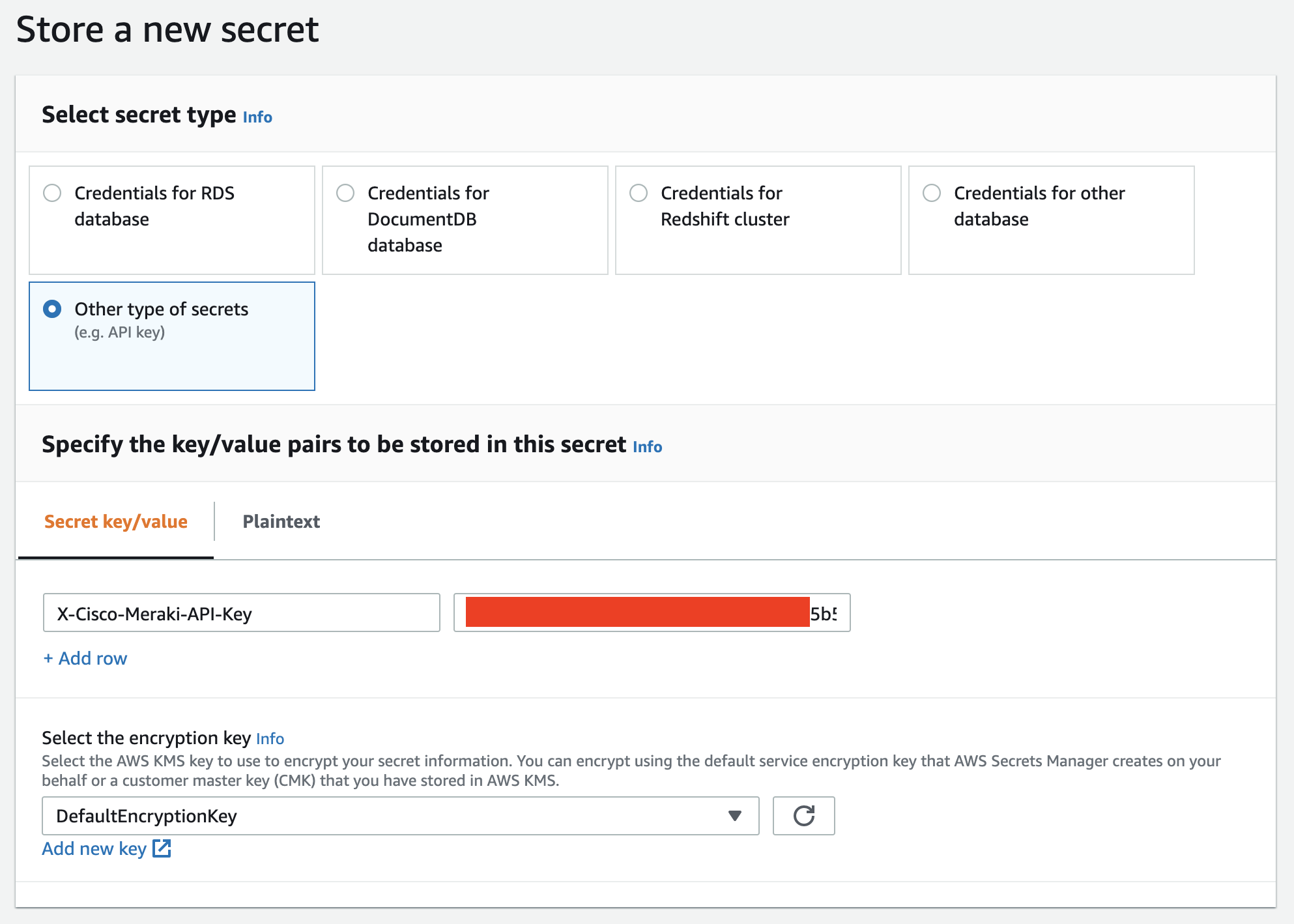Viewport: 1294px width, 924px height.
Task: Choose Credentials for Redshift cluster radio
Action: click(639, 193)
